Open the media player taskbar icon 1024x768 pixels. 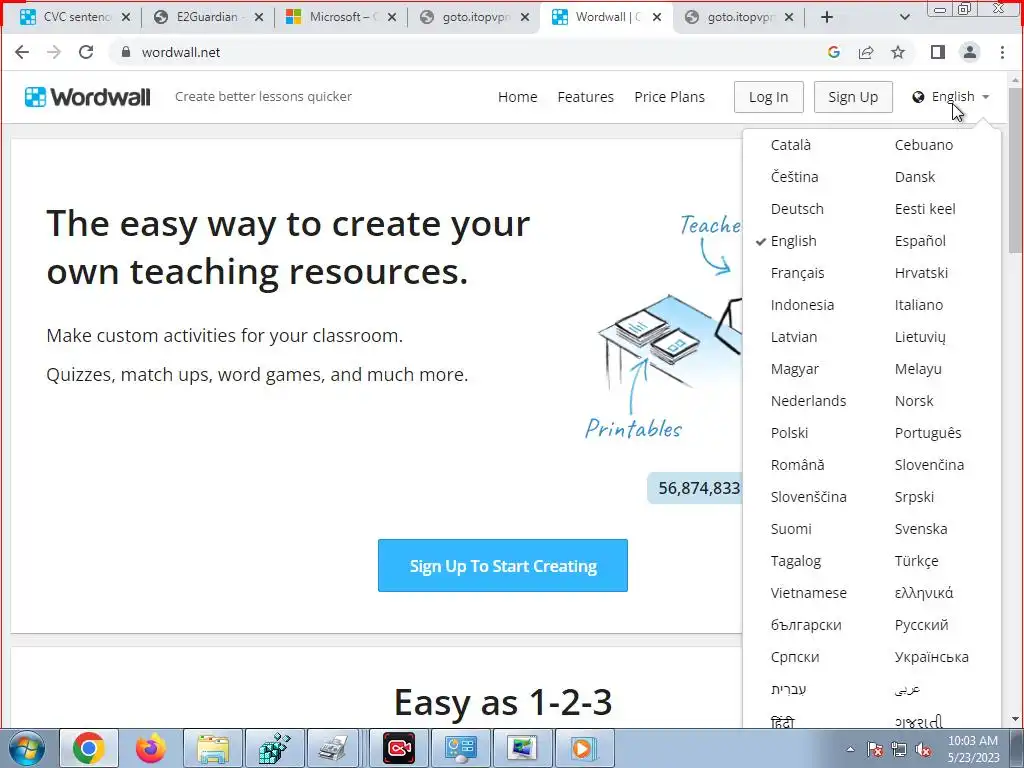584,748
